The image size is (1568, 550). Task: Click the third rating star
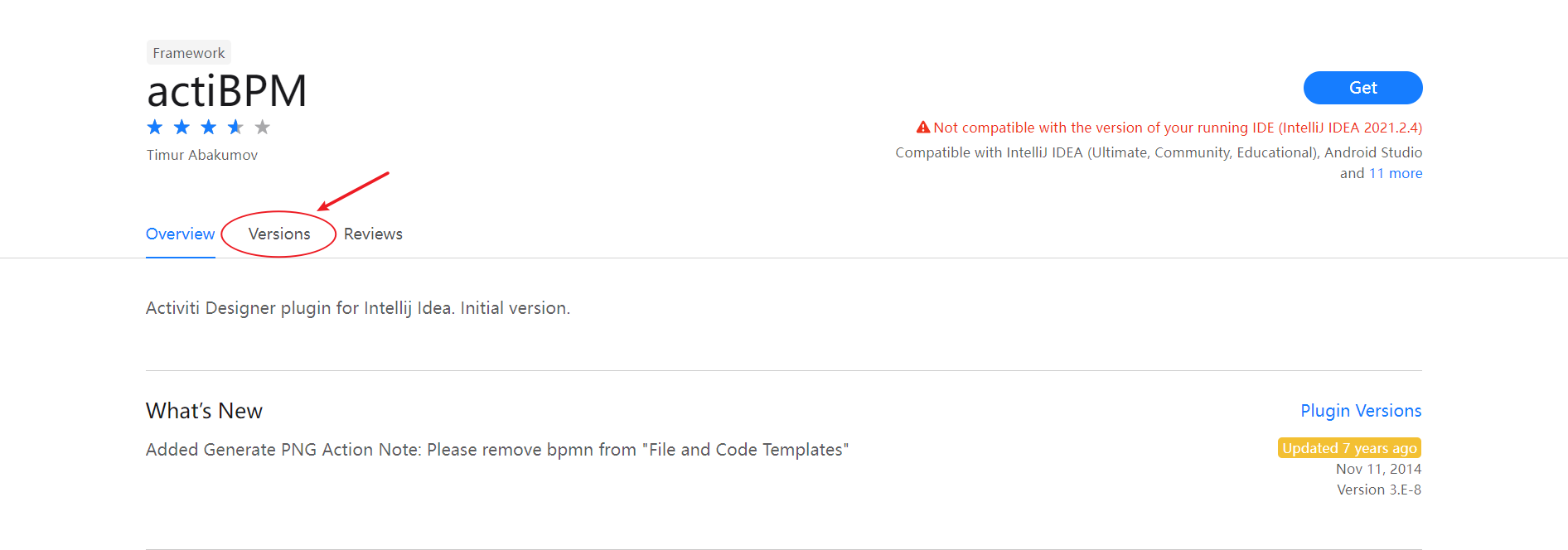[209, 127]
